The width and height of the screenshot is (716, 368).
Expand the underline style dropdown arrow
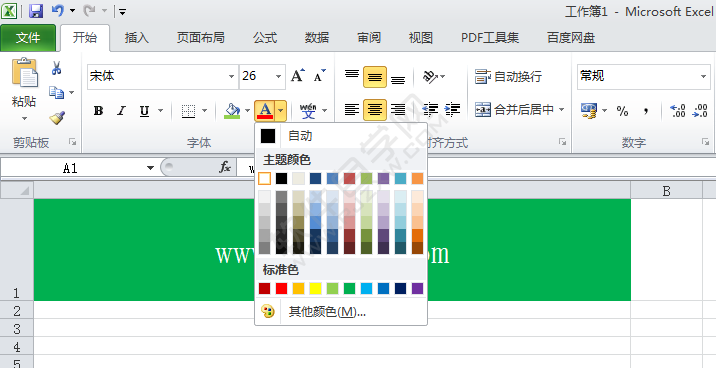click(x=160, y=110)
